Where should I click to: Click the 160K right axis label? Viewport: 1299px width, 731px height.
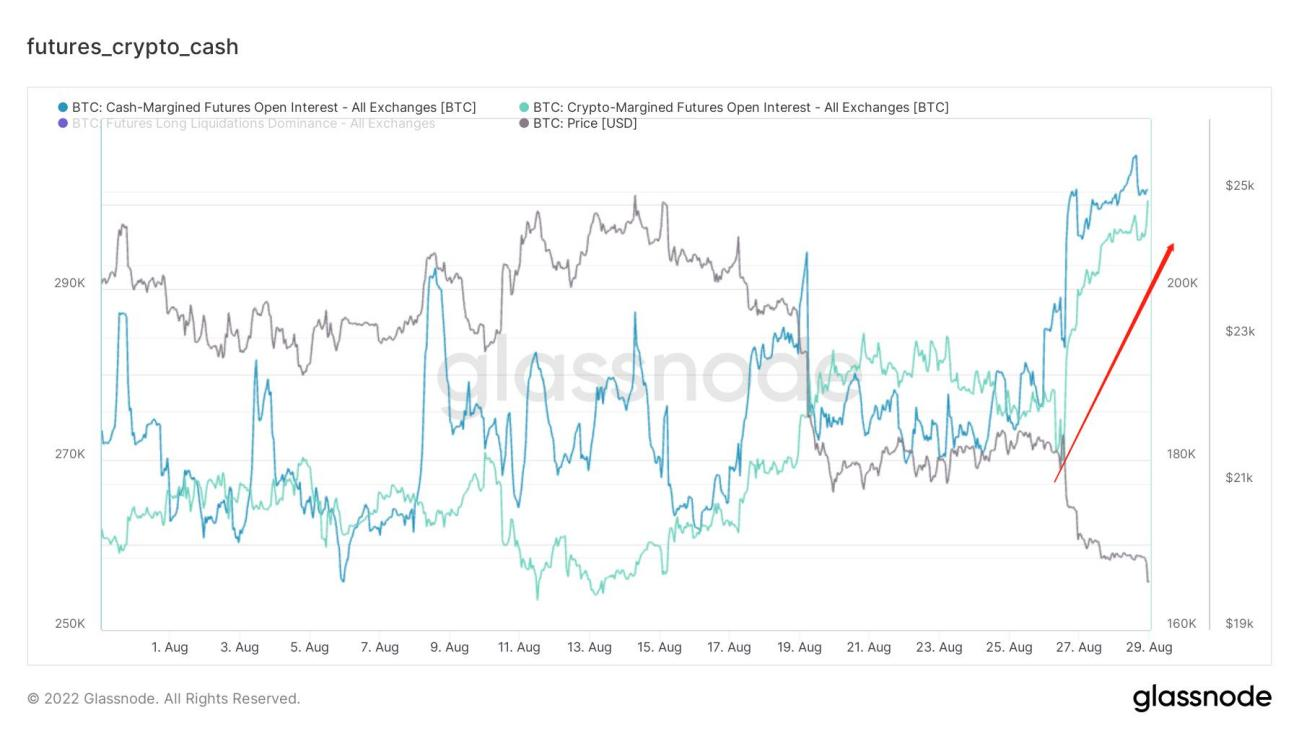point(1181,623)
